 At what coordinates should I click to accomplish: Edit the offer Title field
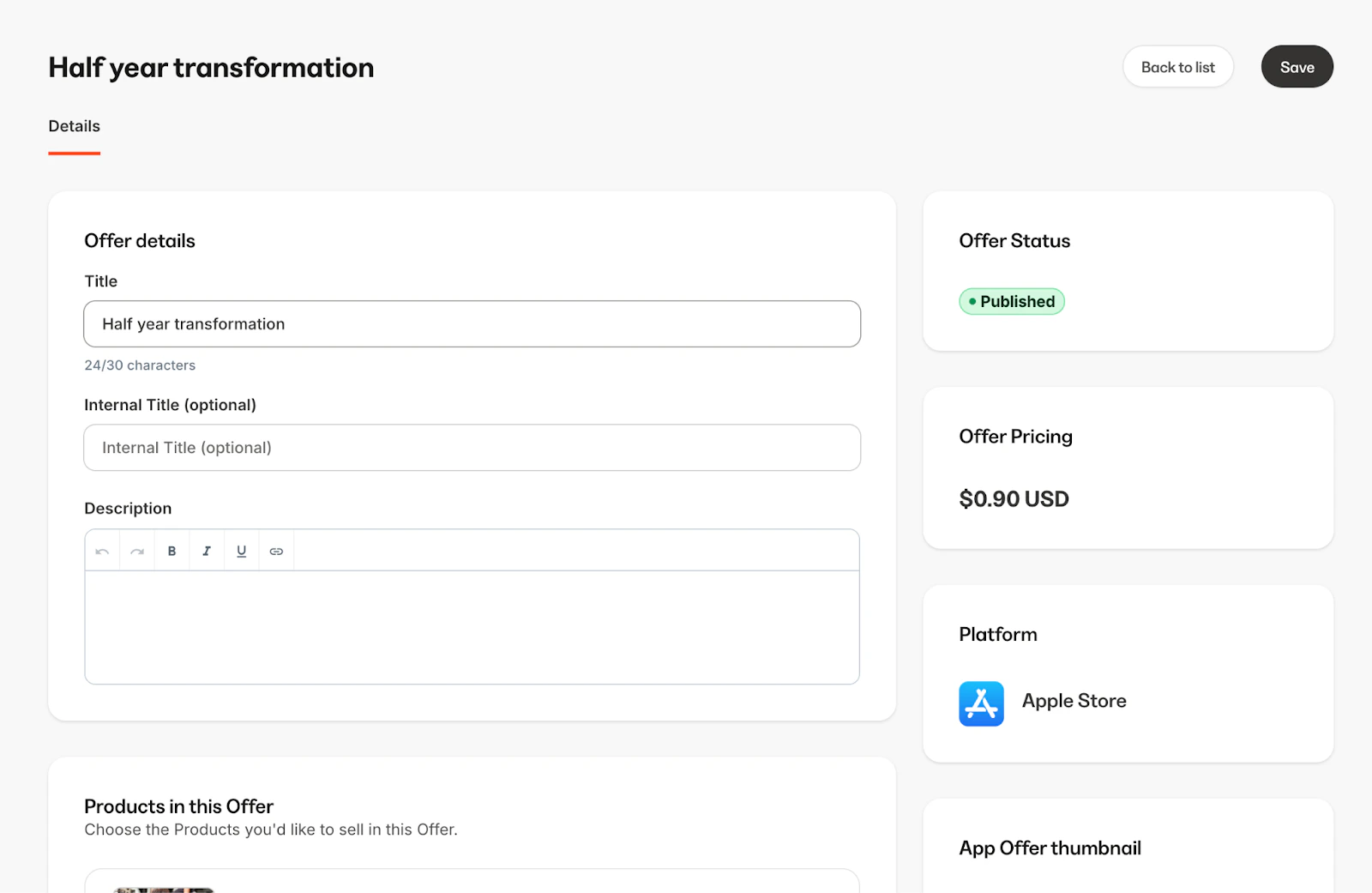[472, 323]
